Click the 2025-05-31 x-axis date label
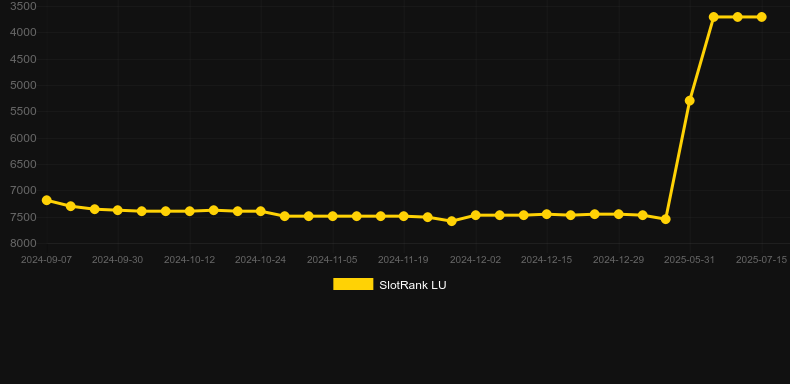Image resolution: width=790 pixels, height=384 pixels. coord(689,260)
